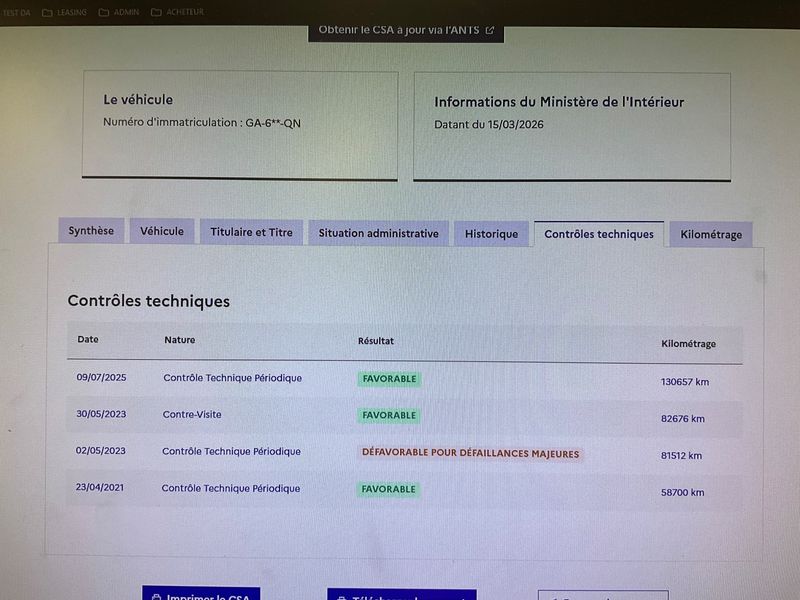The image size is (800, 600).
Task: Click the registration number GA-6**-QN
Action: [273, 123]
